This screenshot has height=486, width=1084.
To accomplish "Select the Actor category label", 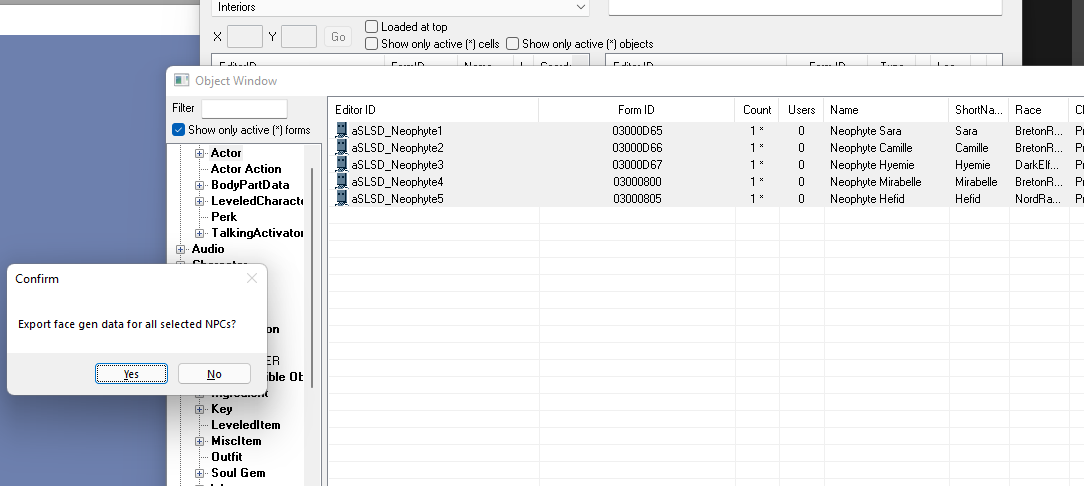I will tap(226, 153).
